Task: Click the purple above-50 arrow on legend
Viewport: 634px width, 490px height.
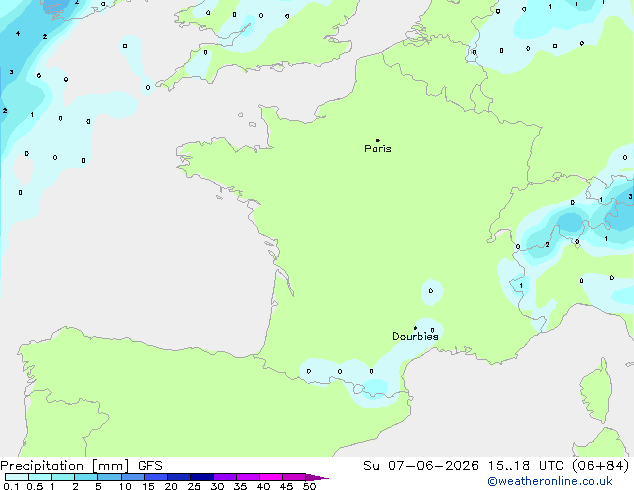Action: coord(317,477)
